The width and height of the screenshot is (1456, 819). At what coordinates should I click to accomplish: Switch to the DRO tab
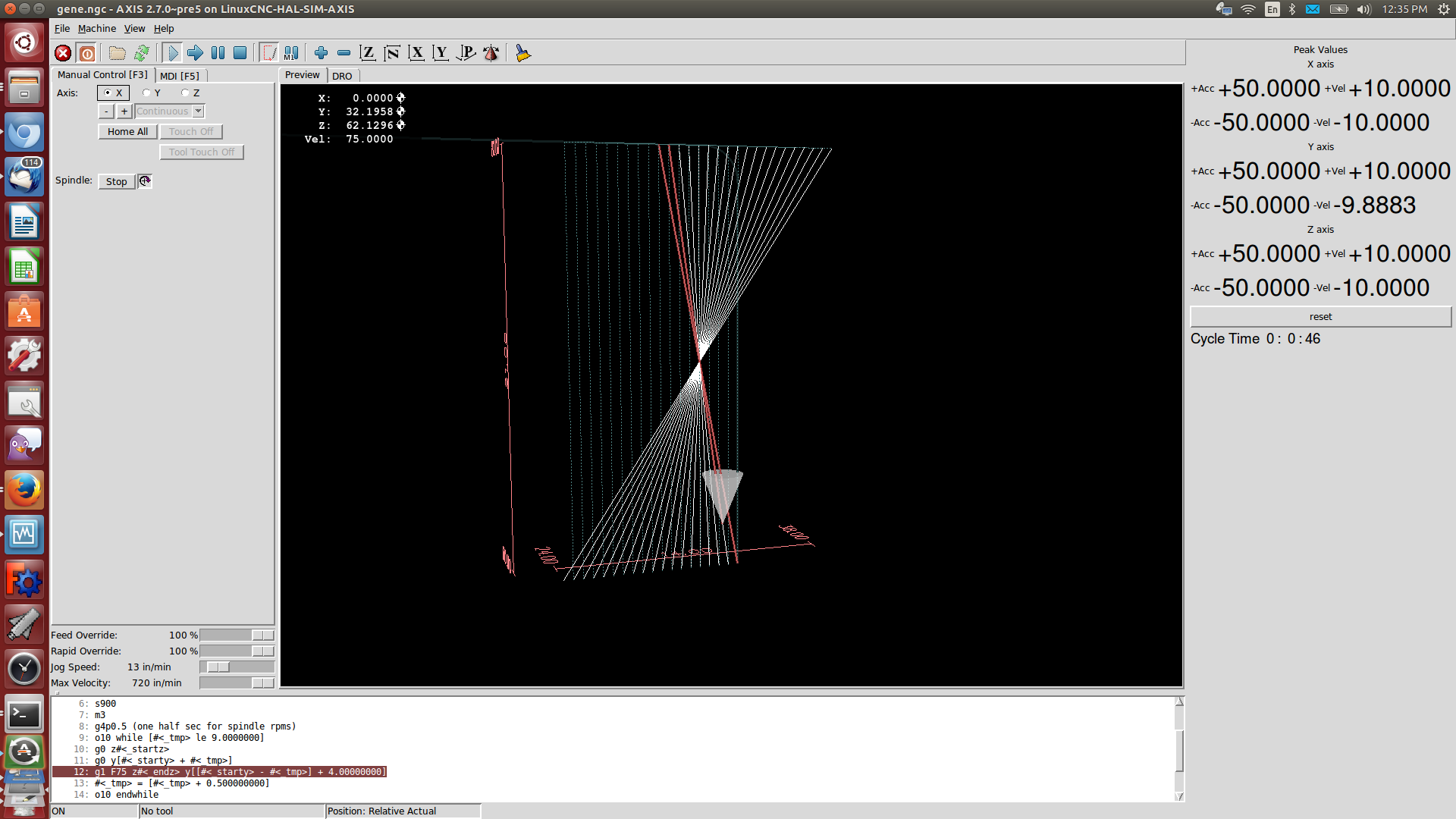(x=342, y=76)
